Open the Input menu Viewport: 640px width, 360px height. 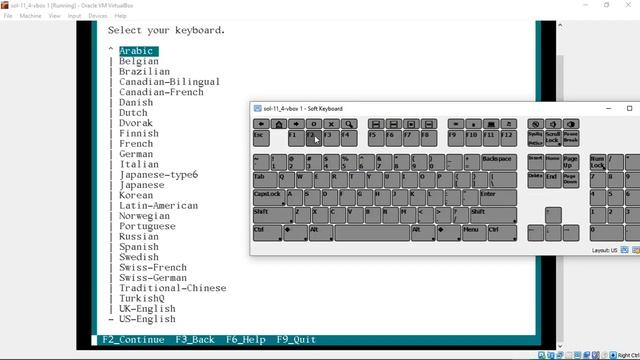click(x=74, y=16)
